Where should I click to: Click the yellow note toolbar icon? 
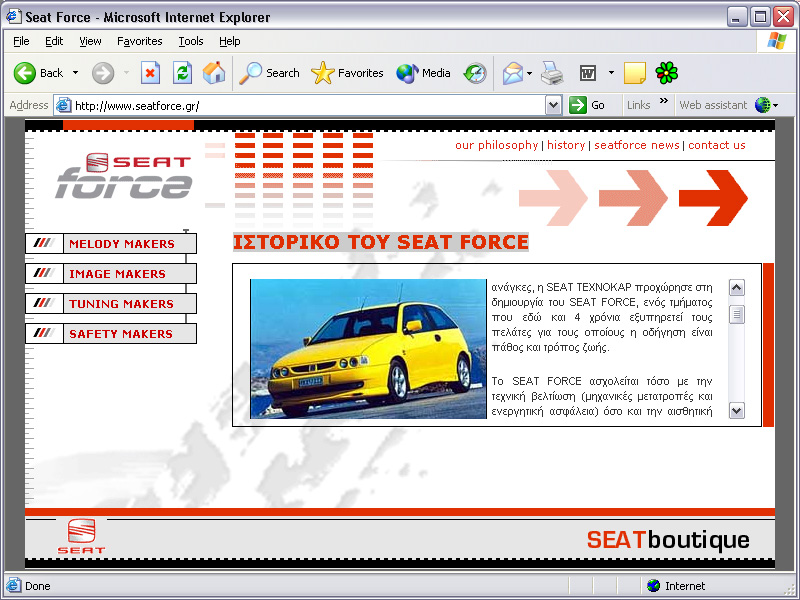tap(635, 73)
